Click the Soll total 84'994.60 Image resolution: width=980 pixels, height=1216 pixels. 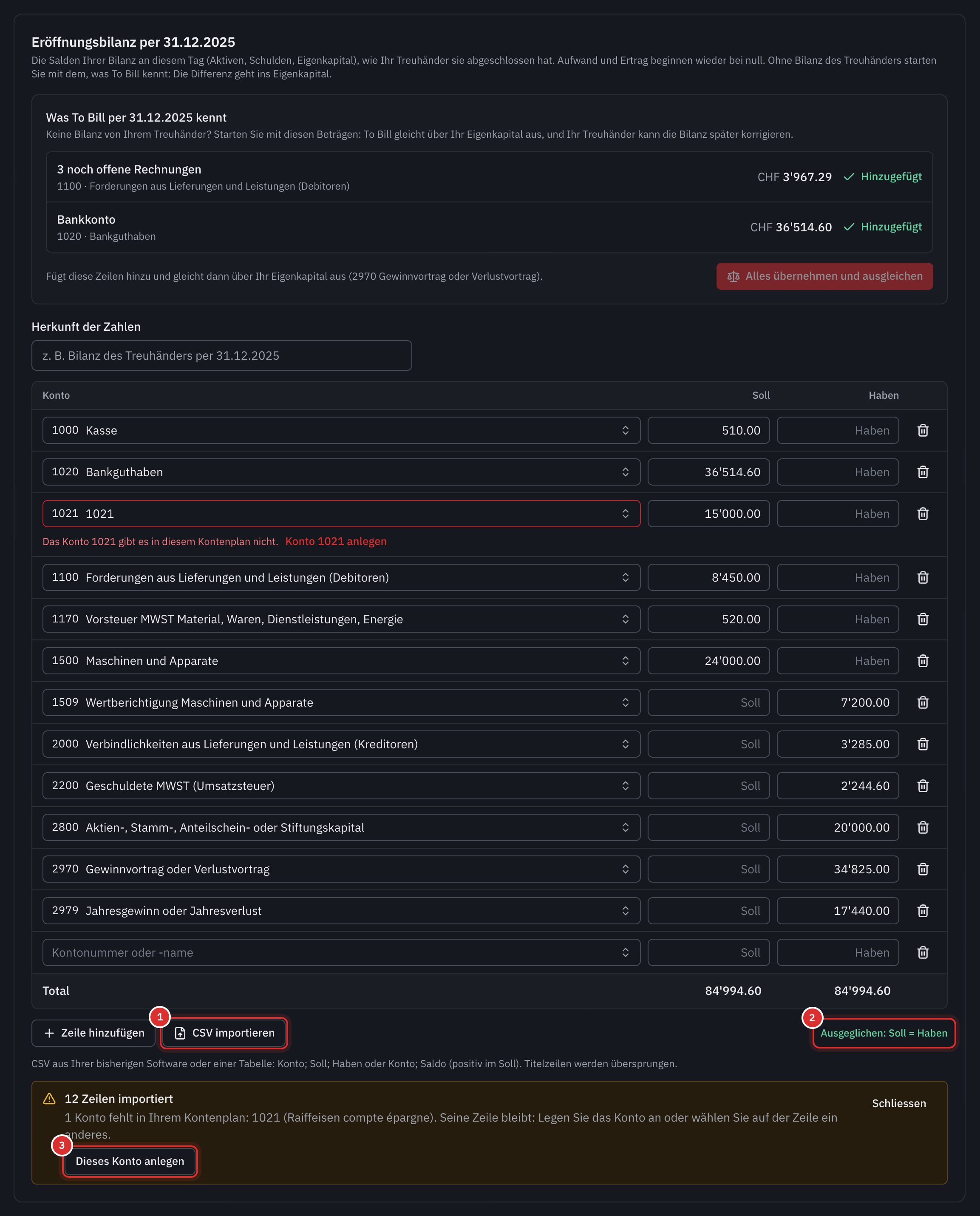(733, 991)
